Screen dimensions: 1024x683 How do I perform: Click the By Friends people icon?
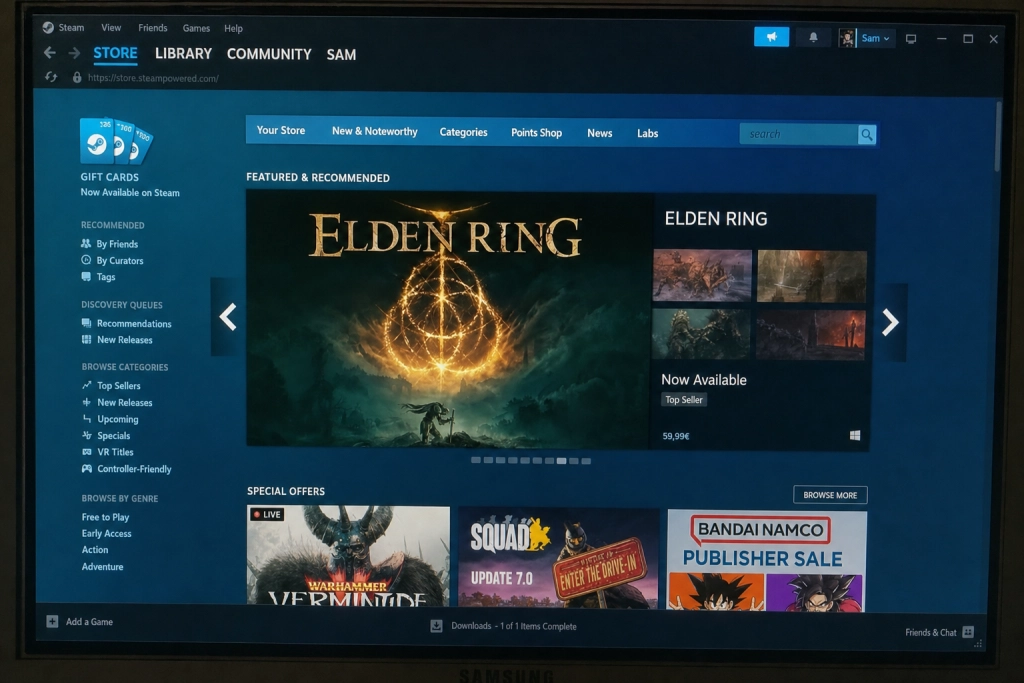coord(86,244)
